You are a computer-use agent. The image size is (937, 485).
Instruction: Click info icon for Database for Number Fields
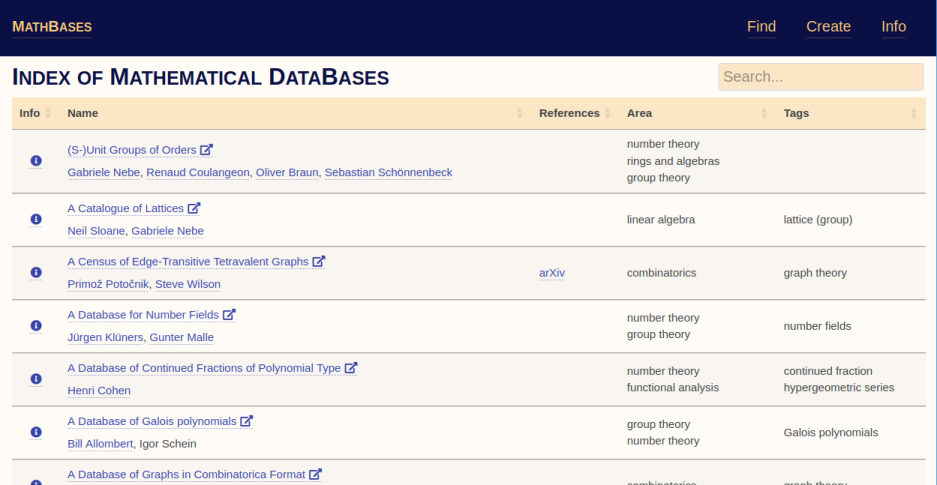point(36,326)
